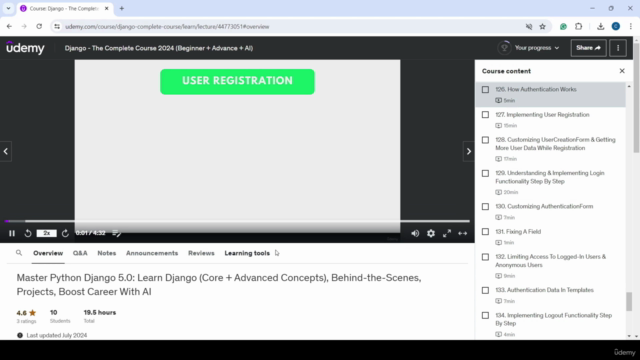Viewport: 640px width, 360px height.
Task: Search course content magnifier
Action: point(19,253)
